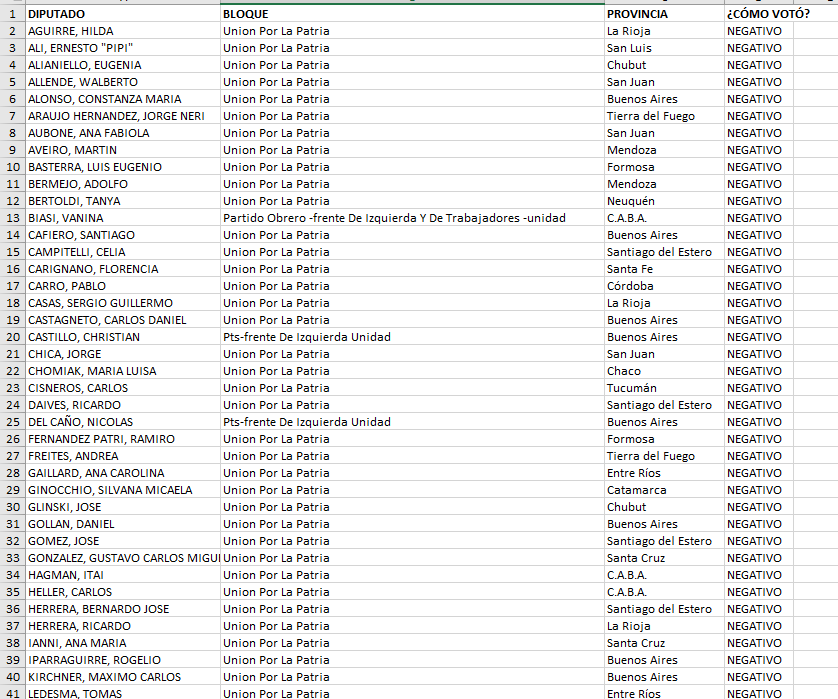Select Chaco province cell
The image size is (838, 699).
664,371
